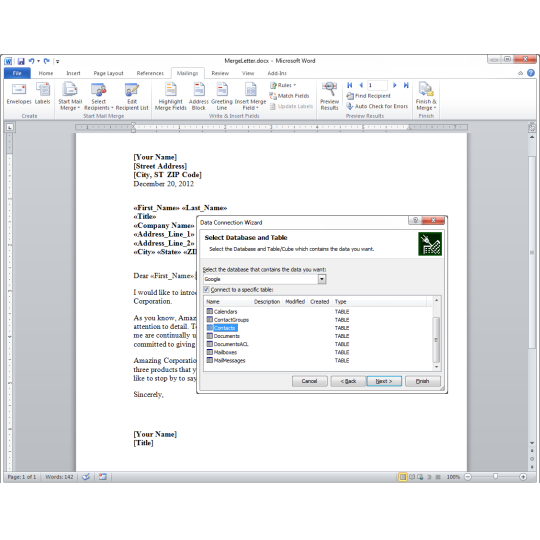
Task: Click Find Recipient
Action: click(368, 96)
